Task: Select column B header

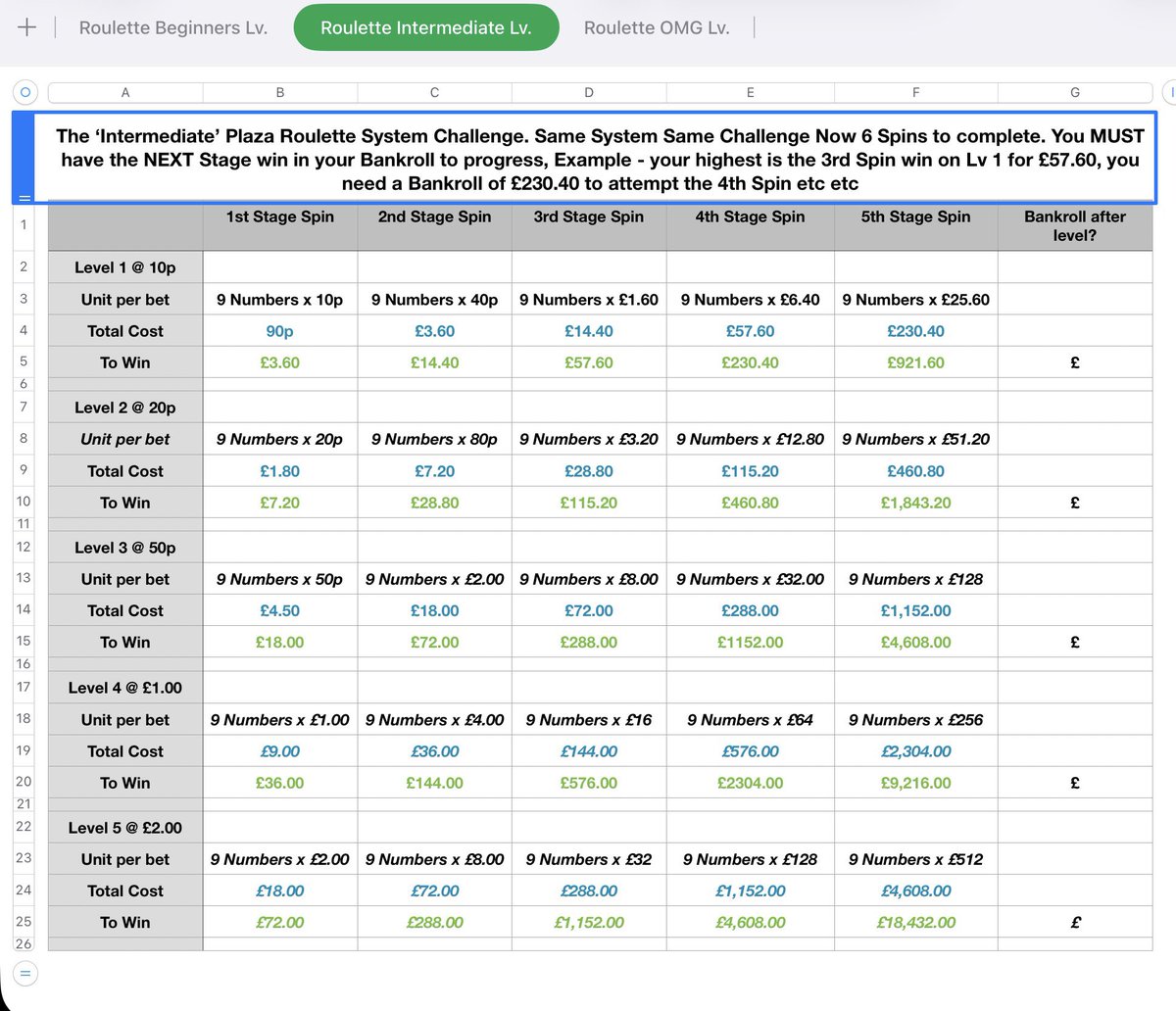Action: (280, 92)
